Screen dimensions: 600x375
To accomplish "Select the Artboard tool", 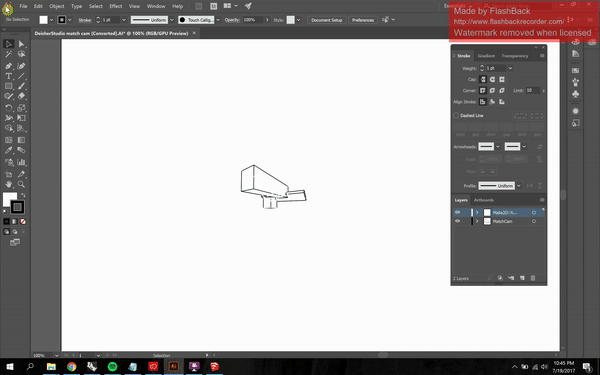I will (x=8, y=174).
